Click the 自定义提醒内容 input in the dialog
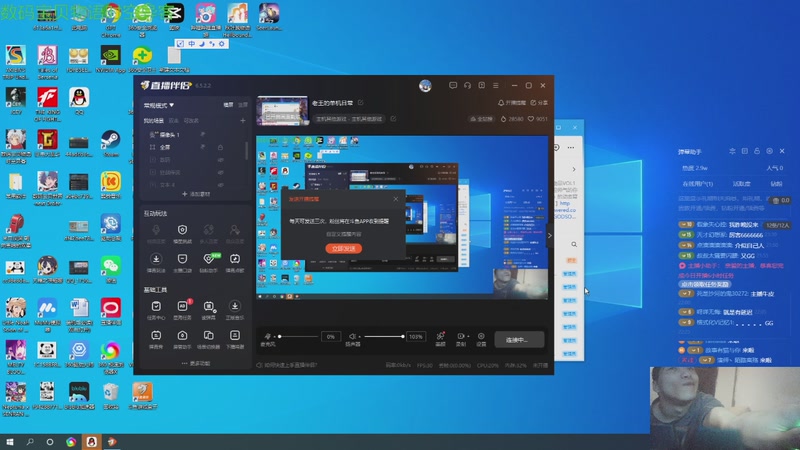This screenshot has width=800, height=450. [343, 234]
